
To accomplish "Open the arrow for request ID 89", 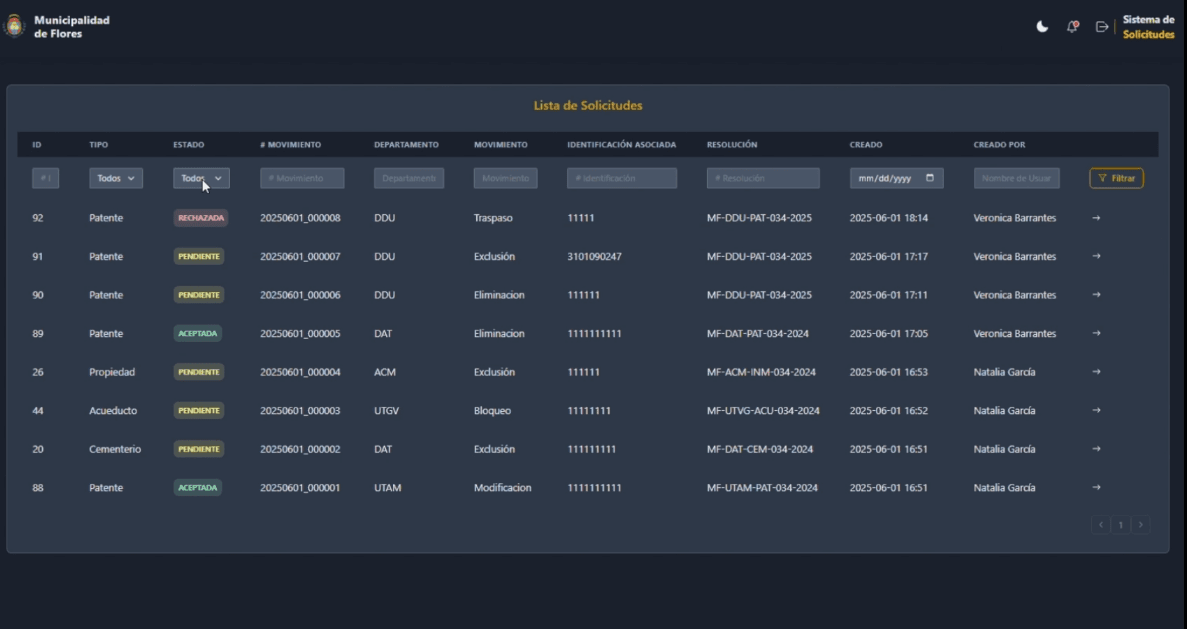I will [x=1096, y=333].
